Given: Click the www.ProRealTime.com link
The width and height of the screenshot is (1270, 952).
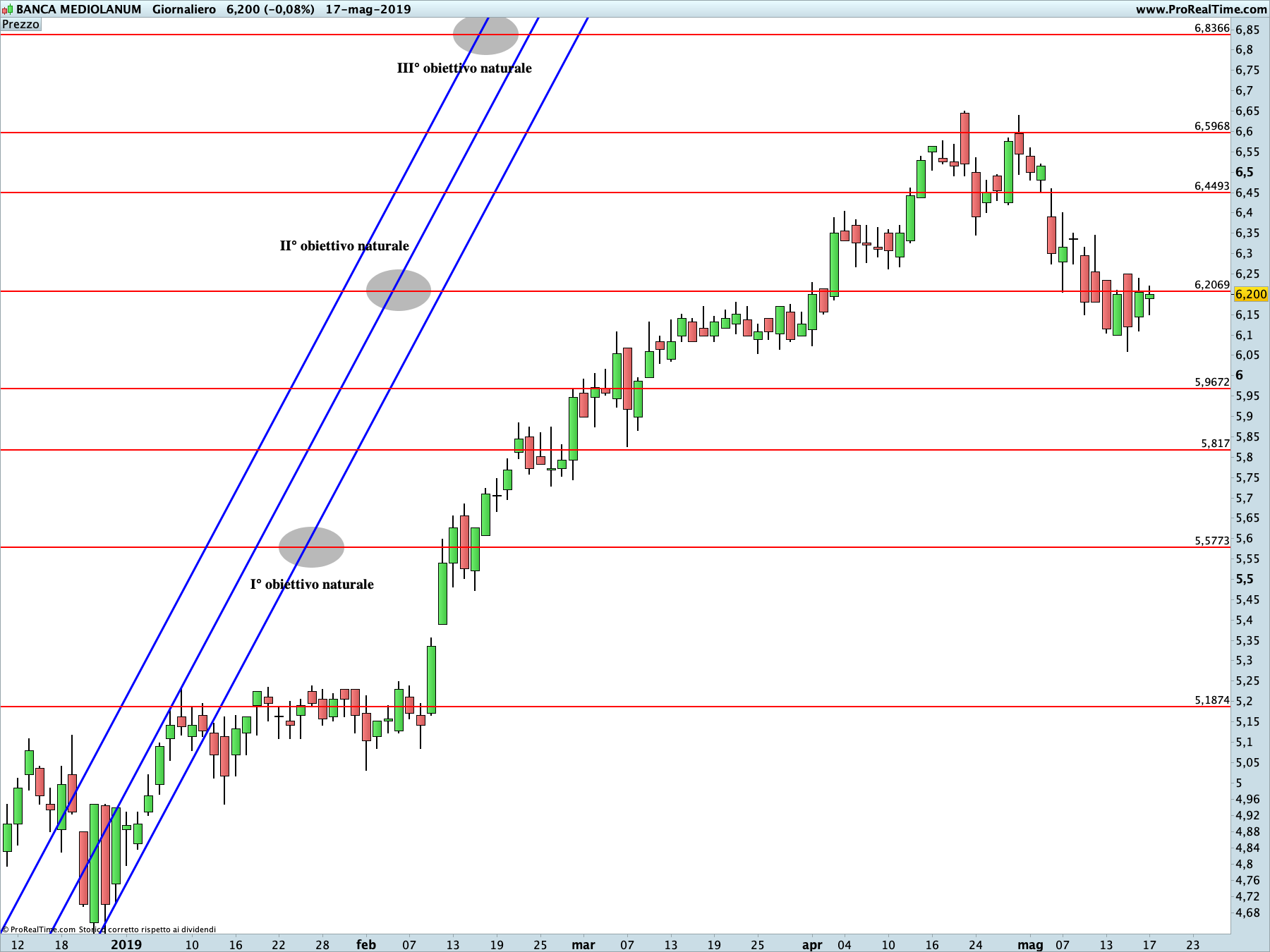Looking at the screenshot, I should click(1201, 9).
